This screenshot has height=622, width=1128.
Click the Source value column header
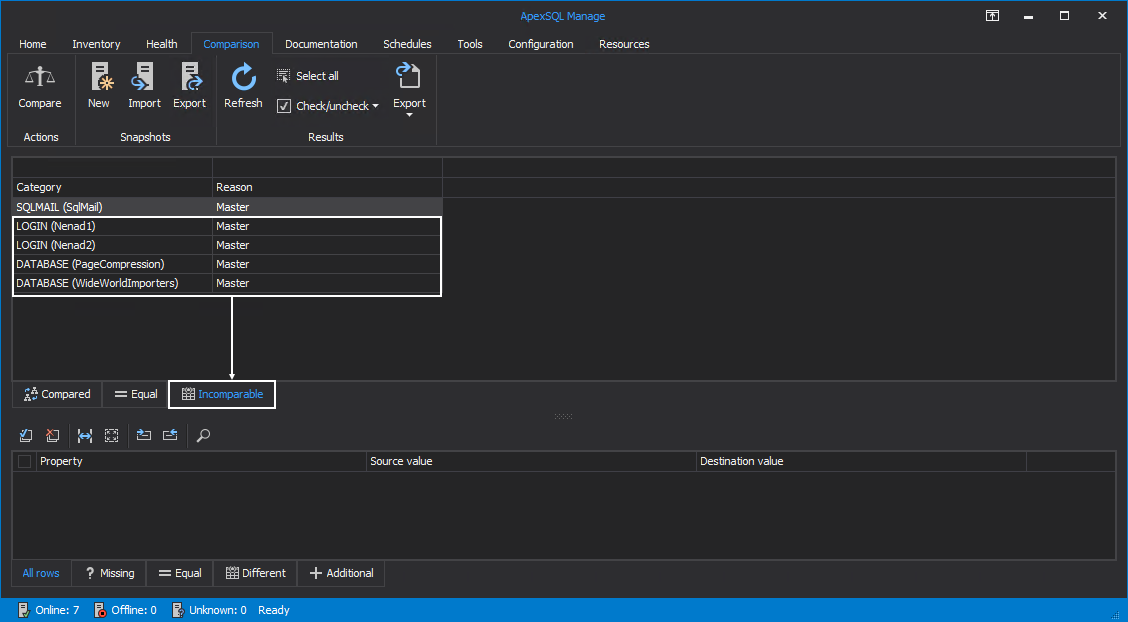[532, 462]
